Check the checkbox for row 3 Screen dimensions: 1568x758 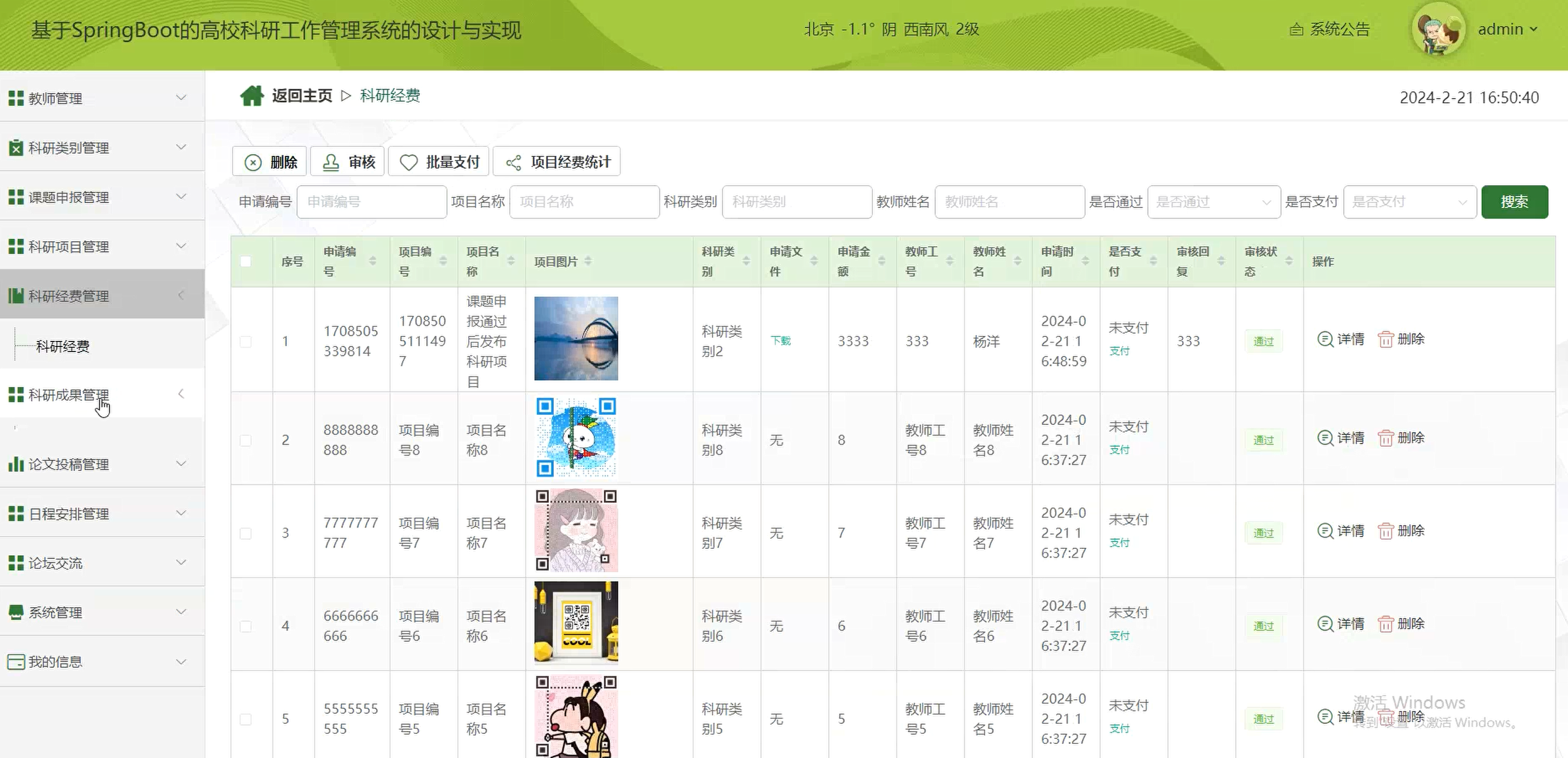pos(246,533)
